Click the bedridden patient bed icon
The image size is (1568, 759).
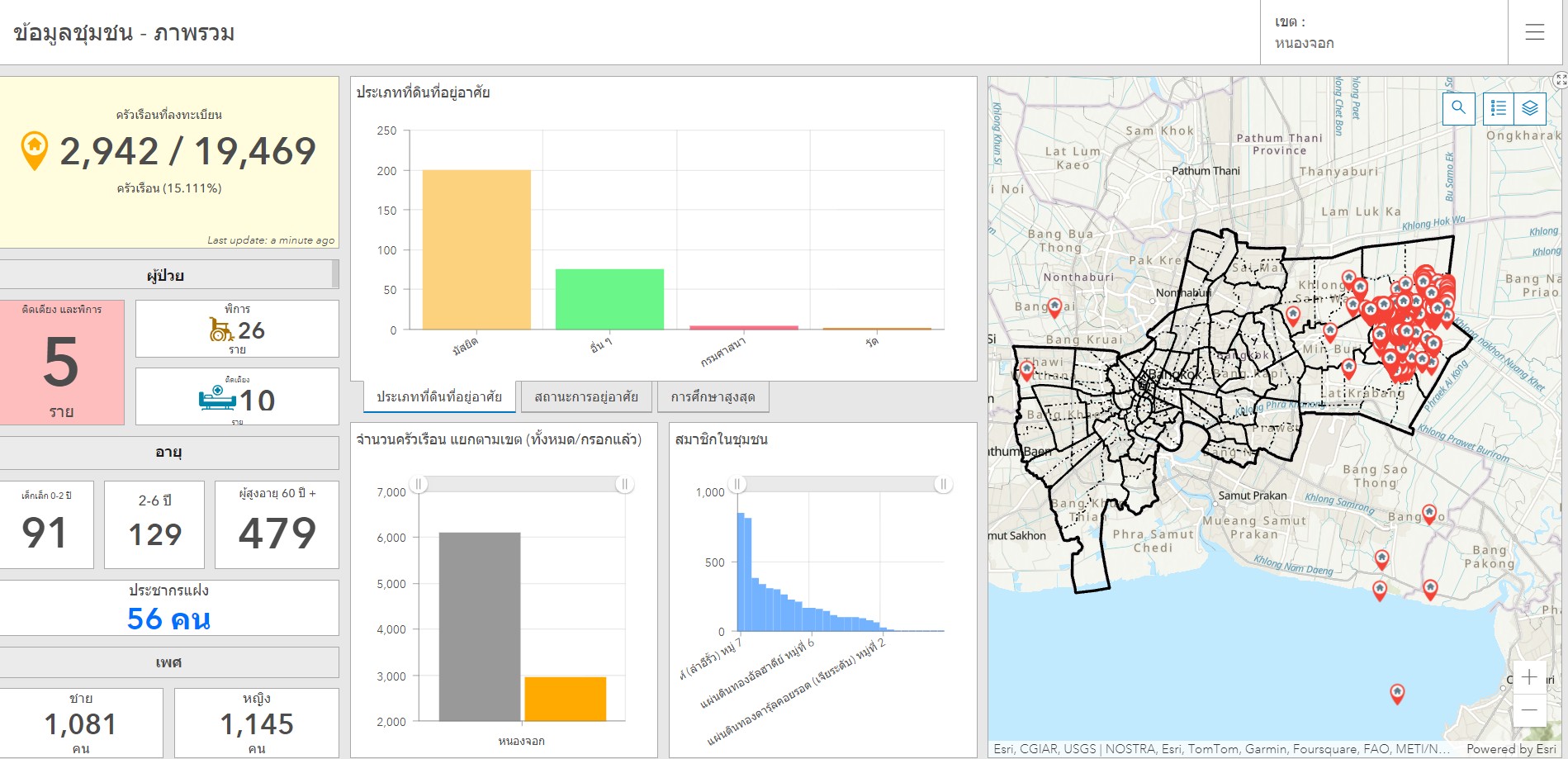pos(217,399)
